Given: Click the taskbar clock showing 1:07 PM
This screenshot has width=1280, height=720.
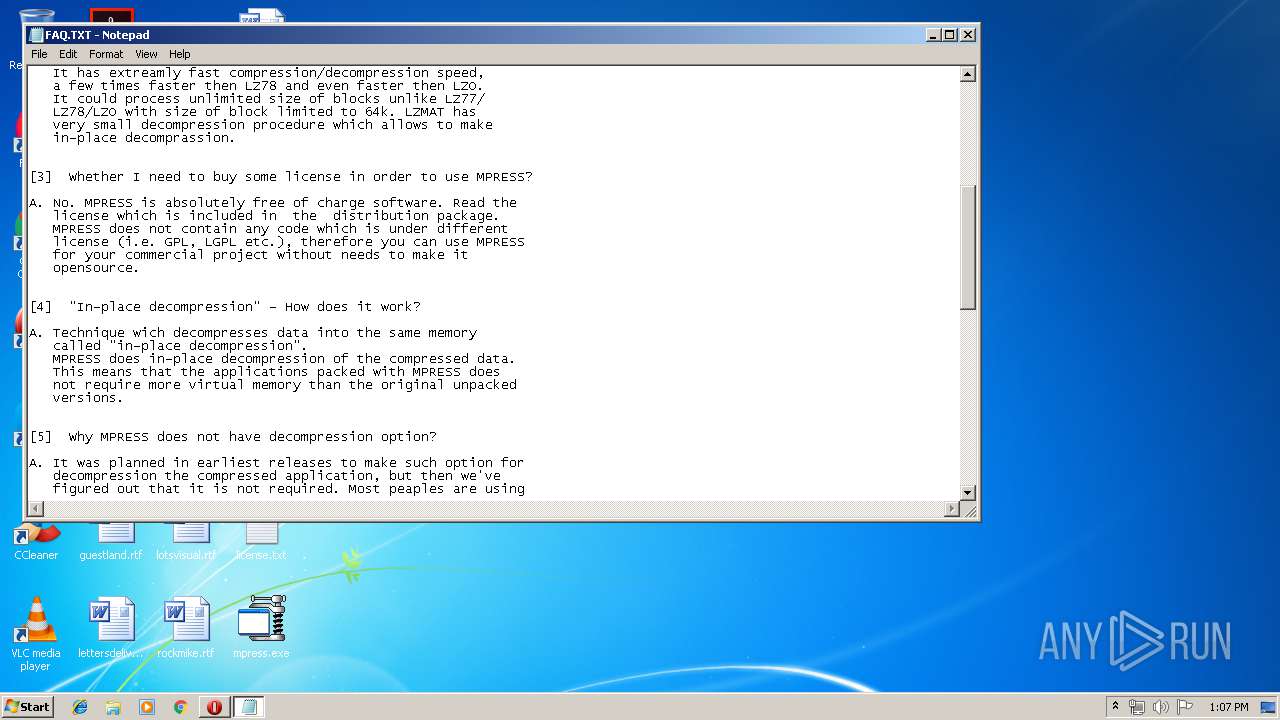Looking at the screenshot, I should (1229, 707).
